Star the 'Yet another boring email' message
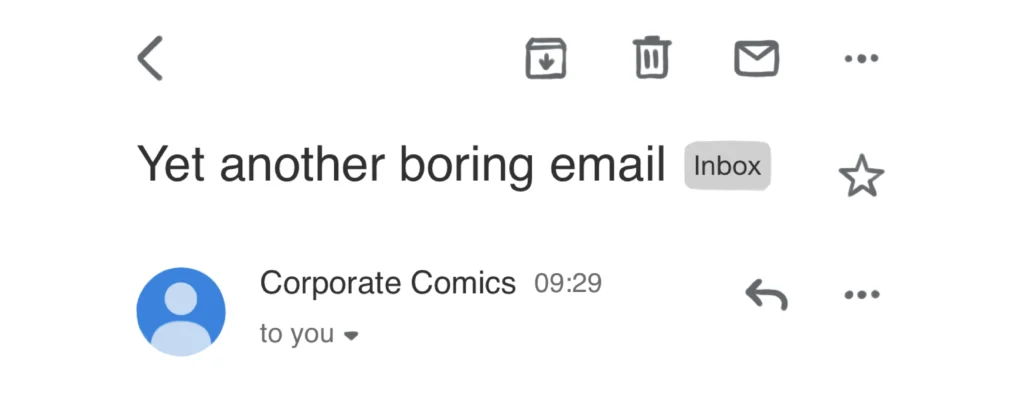1024x394 pixels. pyautogui.click(x=861, y=176)
